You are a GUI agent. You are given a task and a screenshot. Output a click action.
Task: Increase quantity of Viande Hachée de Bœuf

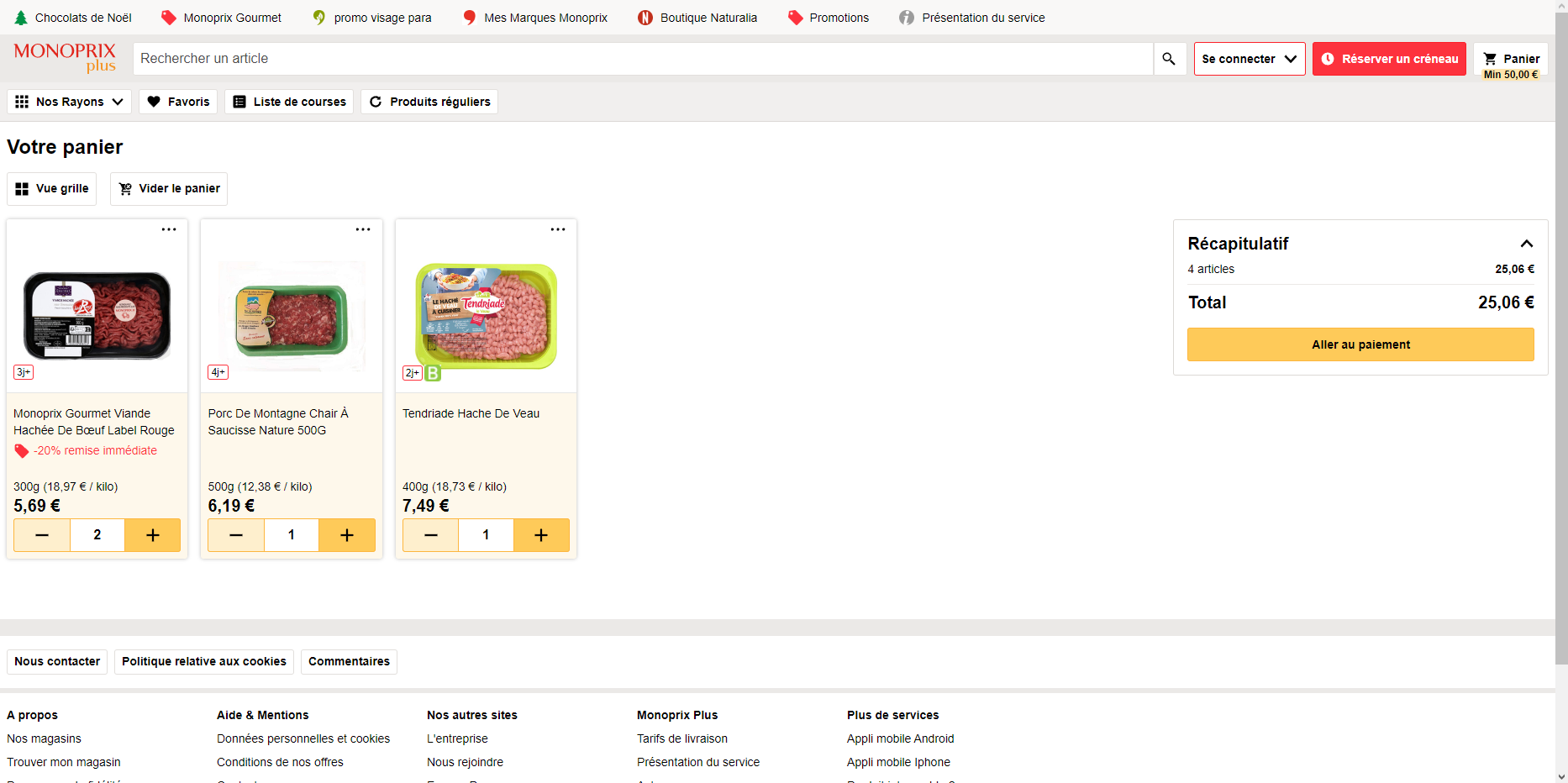(x=153, y=535)
